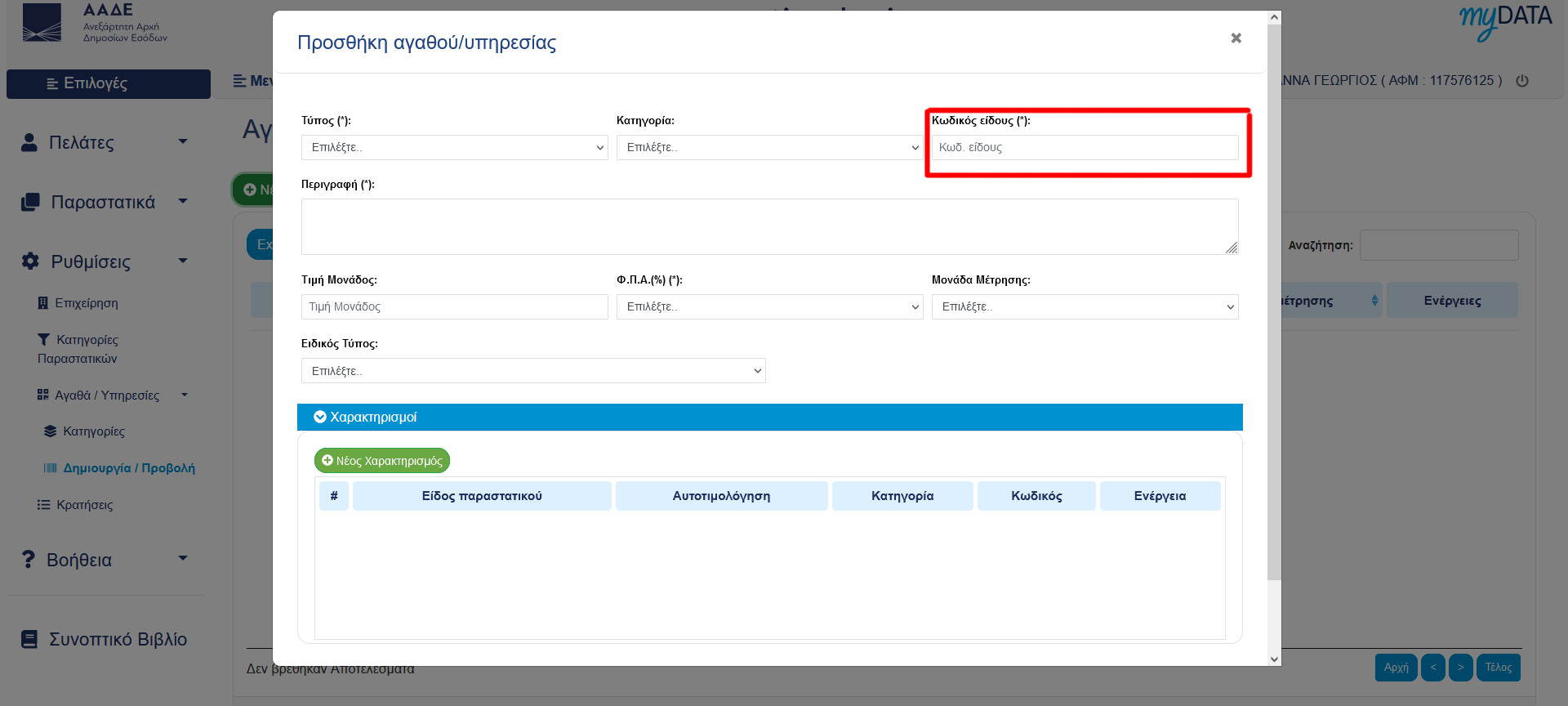Viewport: 1568px width, 706px height.
Task: Select a Φ.Π.Α.(%) value from dropdown
Action: 770,306
